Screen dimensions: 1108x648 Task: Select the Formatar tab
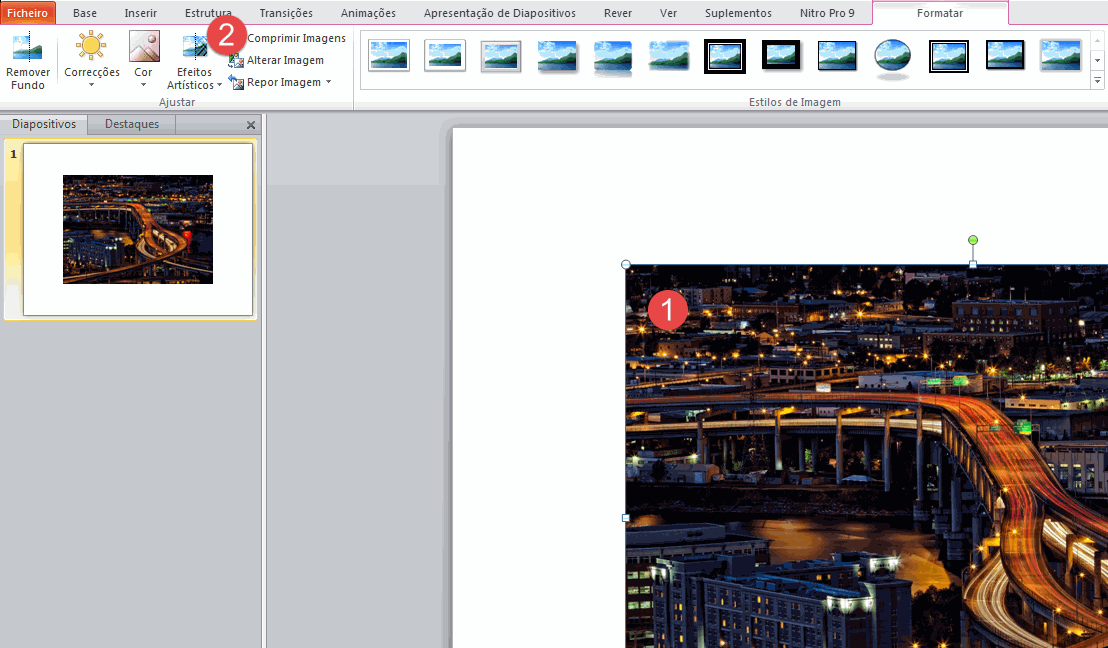point(940,13)
